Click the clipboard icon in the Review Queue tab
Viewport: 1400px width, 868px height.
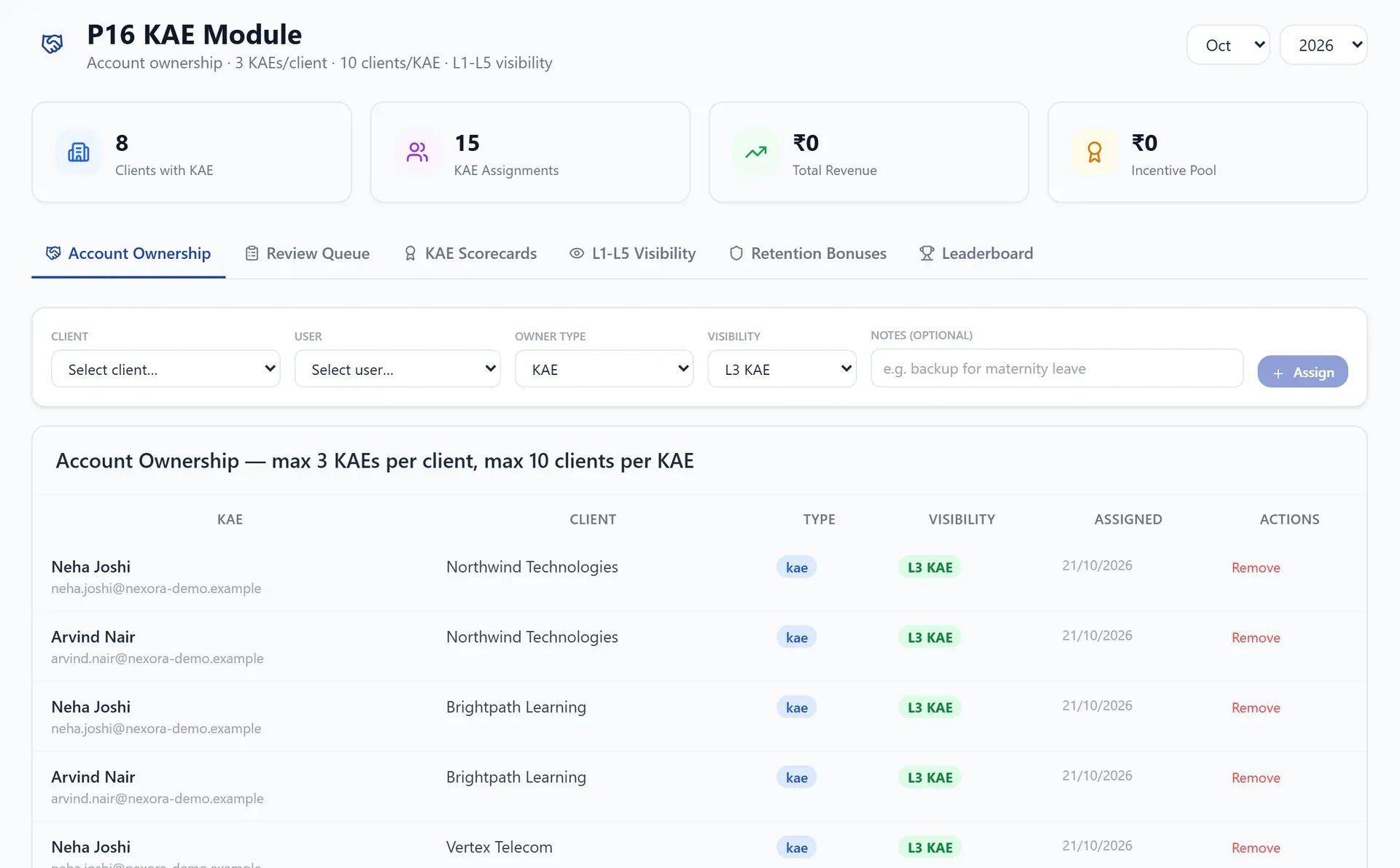252,253
